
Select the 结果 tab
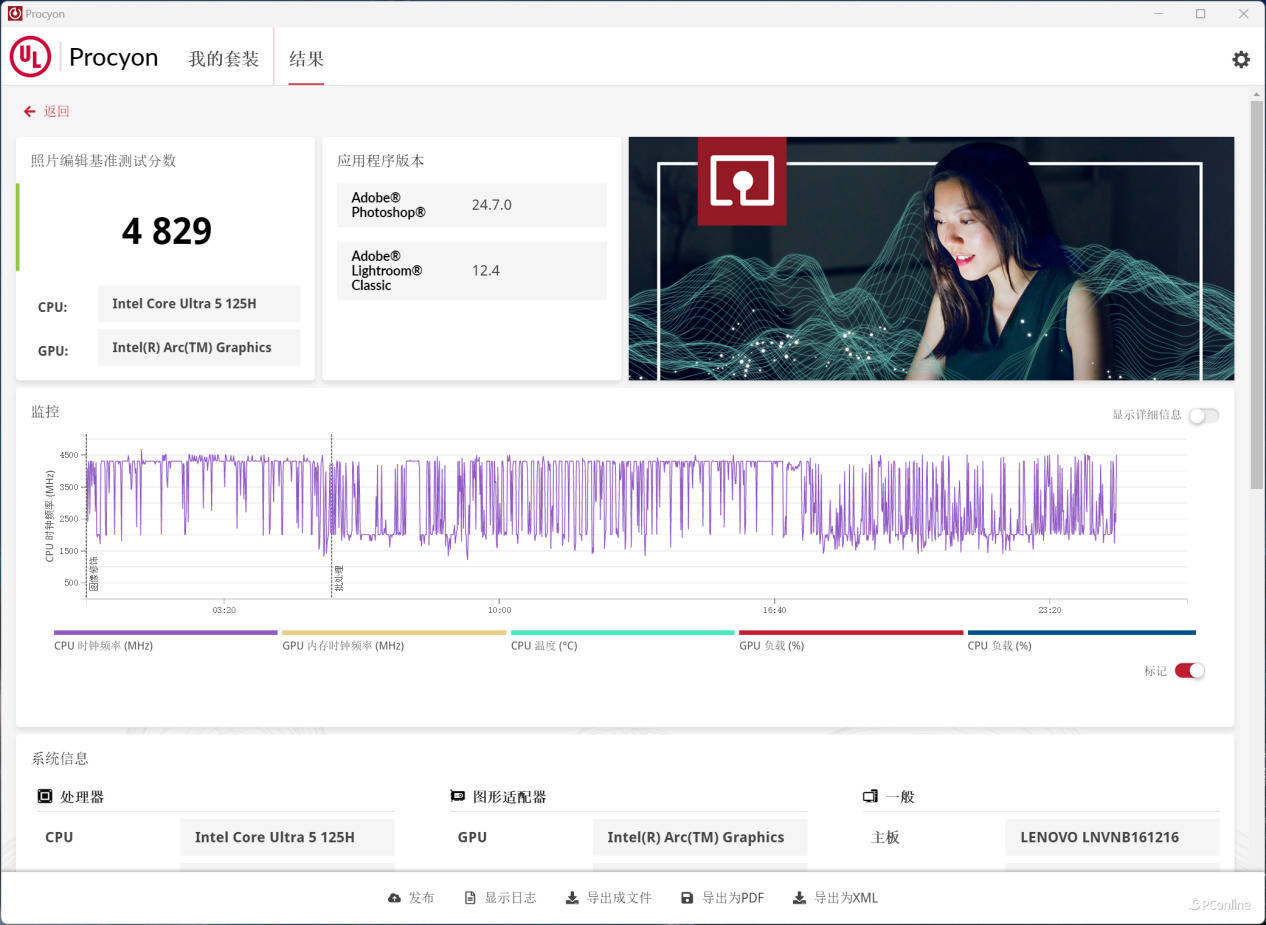[x=306, y=59]
